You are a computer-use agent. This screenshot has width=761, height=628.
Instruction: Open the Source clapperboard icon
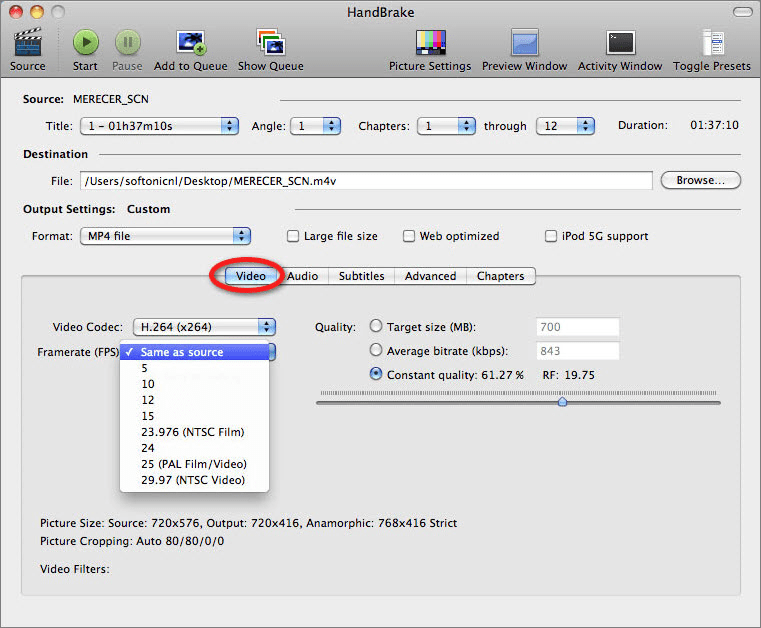(28, 43)
